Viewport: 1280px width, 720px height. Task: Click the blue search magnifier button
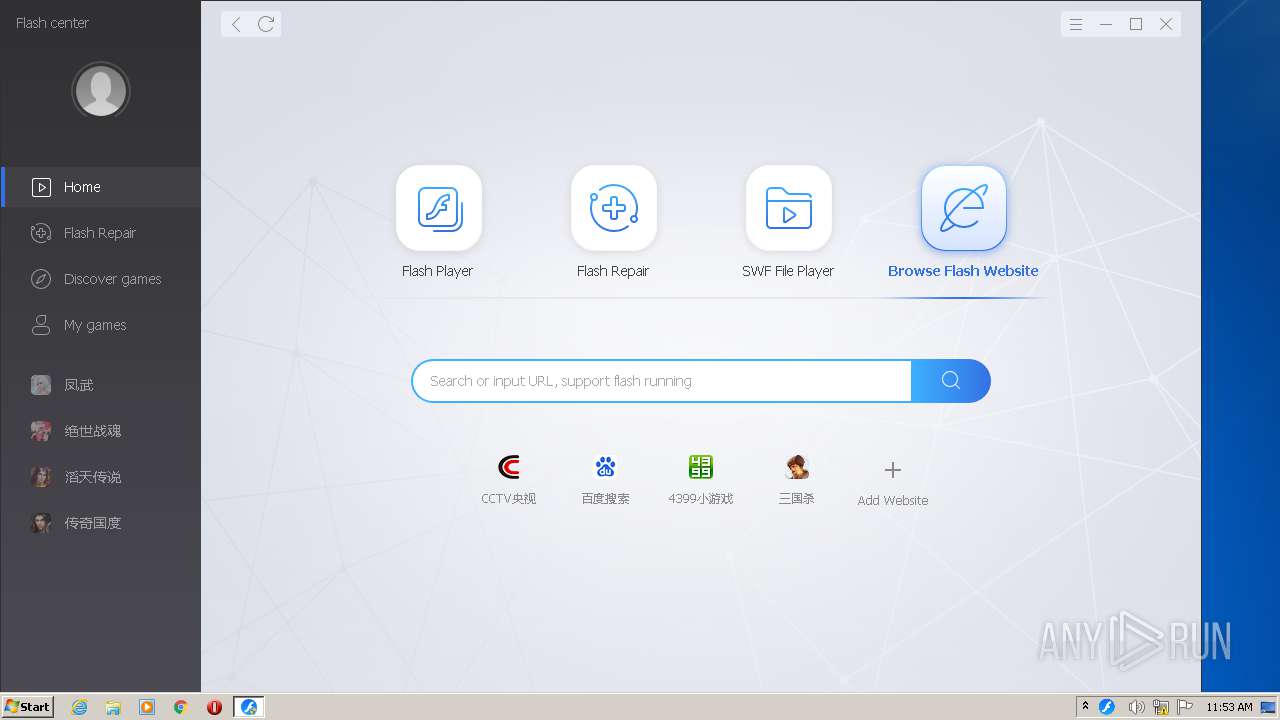coord(951,381)
